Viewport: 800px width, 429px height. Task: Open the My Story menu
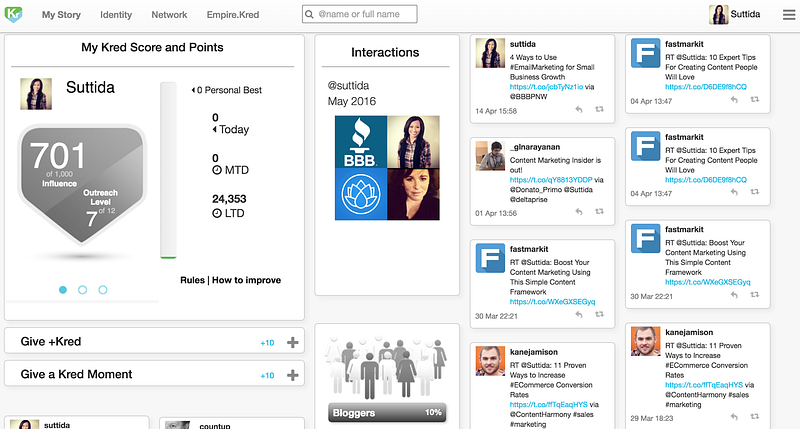point(61,15)
